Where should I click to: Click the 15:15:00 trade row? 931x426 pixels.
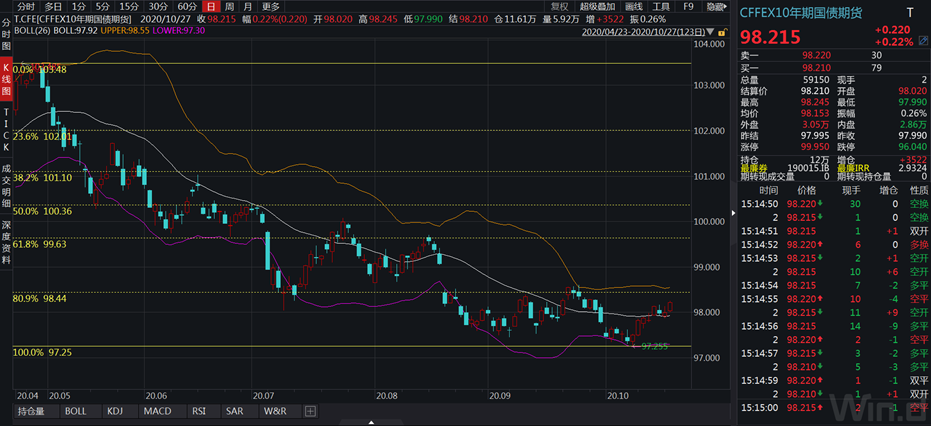pyautogui.click(x=834, y=407)
